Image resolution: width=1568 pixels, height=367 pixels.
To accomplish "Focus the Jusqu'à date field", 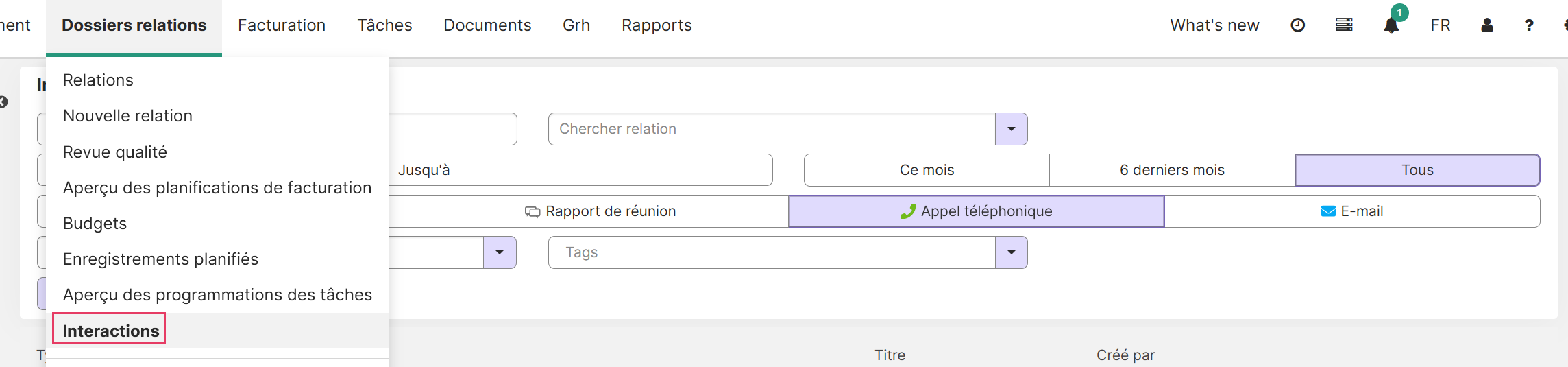I will pos(580,170).
